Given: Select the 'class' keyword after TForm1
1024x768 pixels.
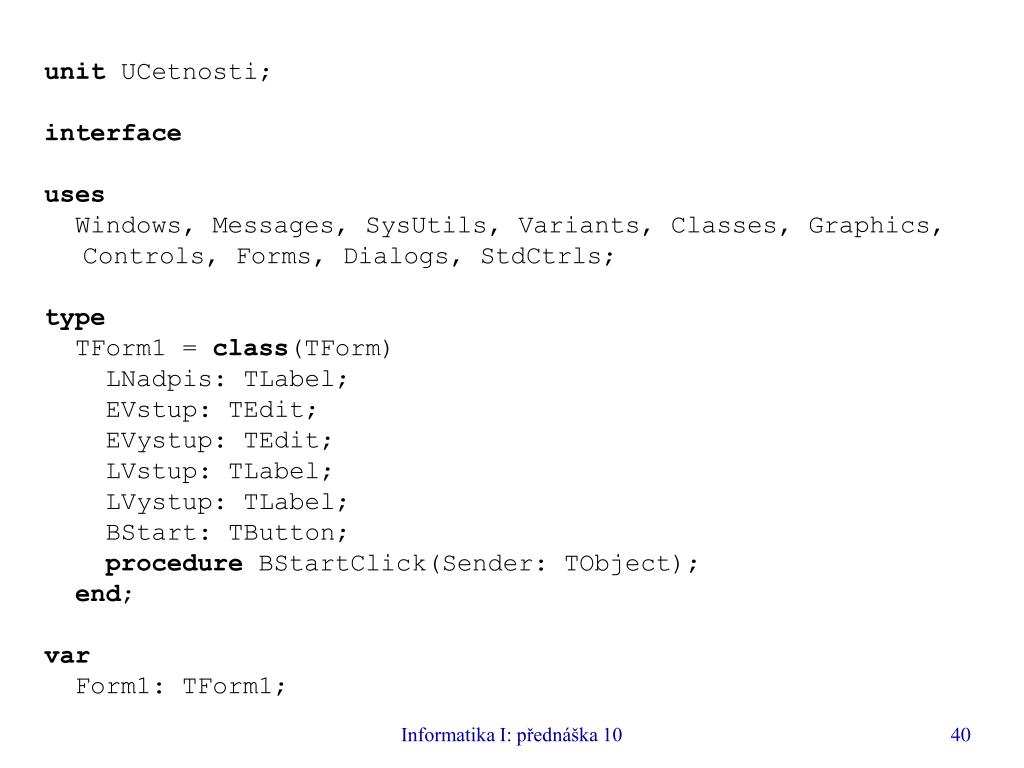Looking at the screenshot, I should tap(250, 348).
